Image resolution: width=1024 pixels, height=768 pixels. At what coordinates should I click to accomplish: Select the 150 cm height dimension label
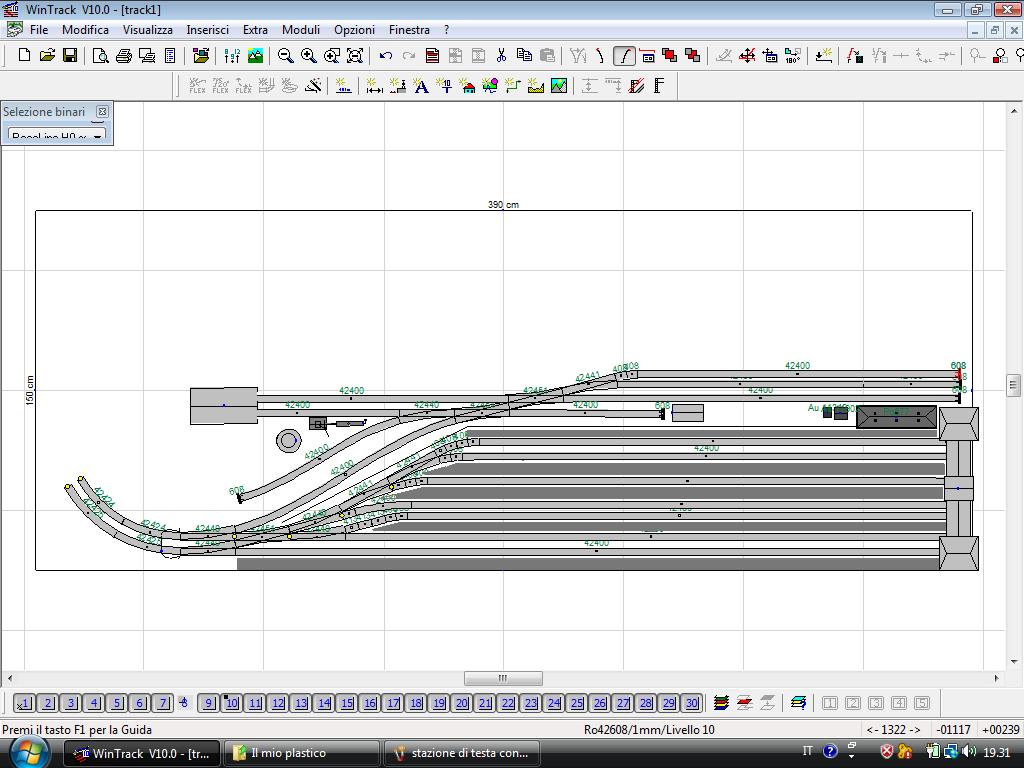(29, 390)
